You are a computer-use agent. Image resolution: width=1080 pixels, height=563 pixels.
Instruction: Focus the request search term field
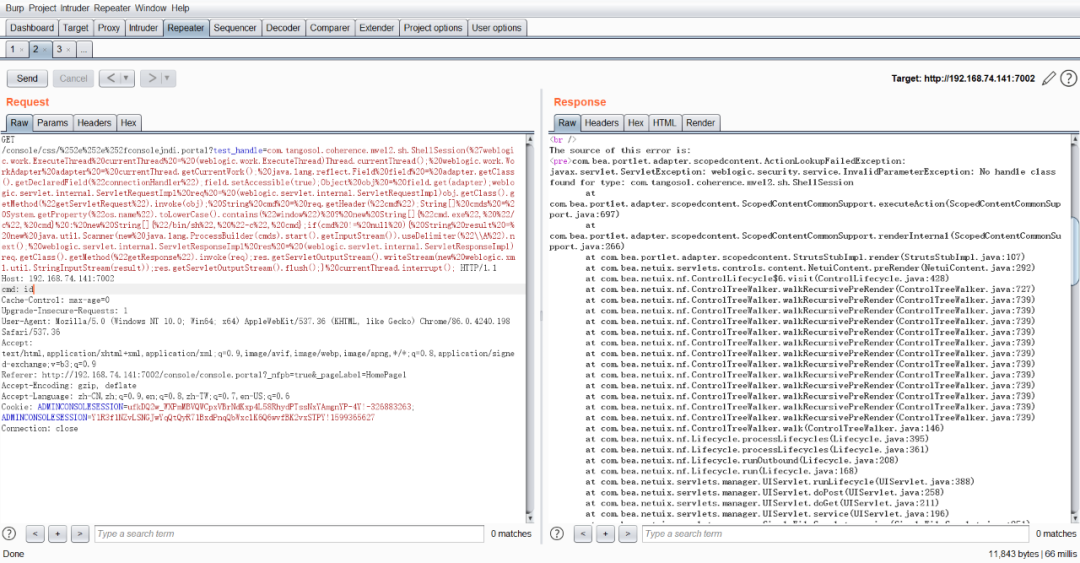pyautogui.click(x=289, y=533)
